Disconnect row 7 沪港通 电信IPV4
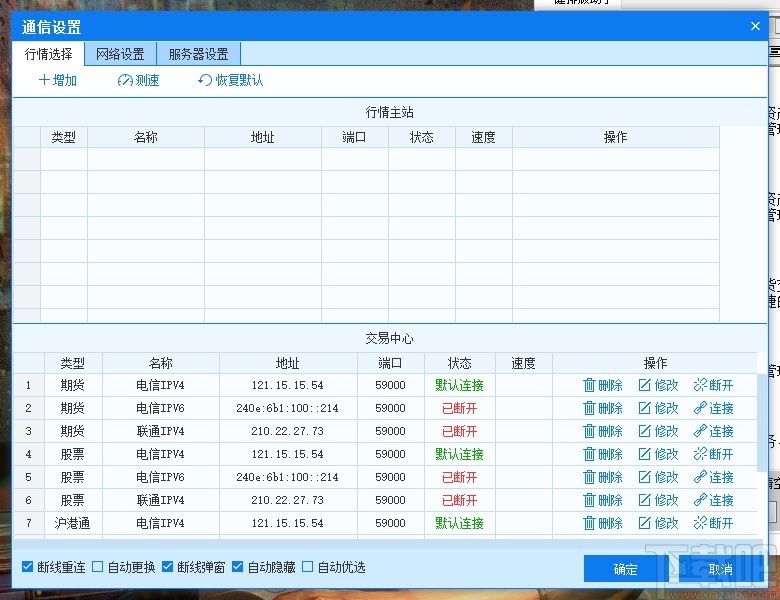 [713, 523]
